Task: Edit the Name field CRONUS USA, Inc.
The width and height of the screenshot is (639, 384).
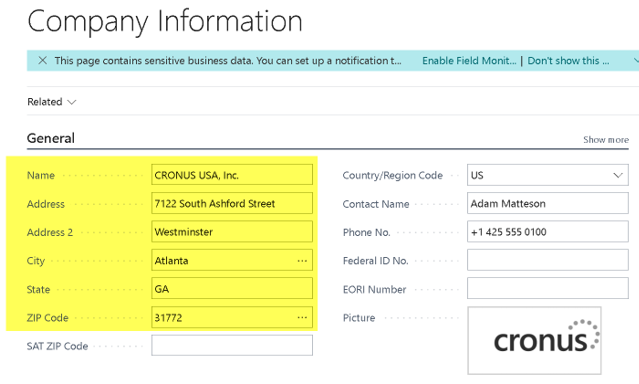Action: pyautogui.click(x=232, y=175)
